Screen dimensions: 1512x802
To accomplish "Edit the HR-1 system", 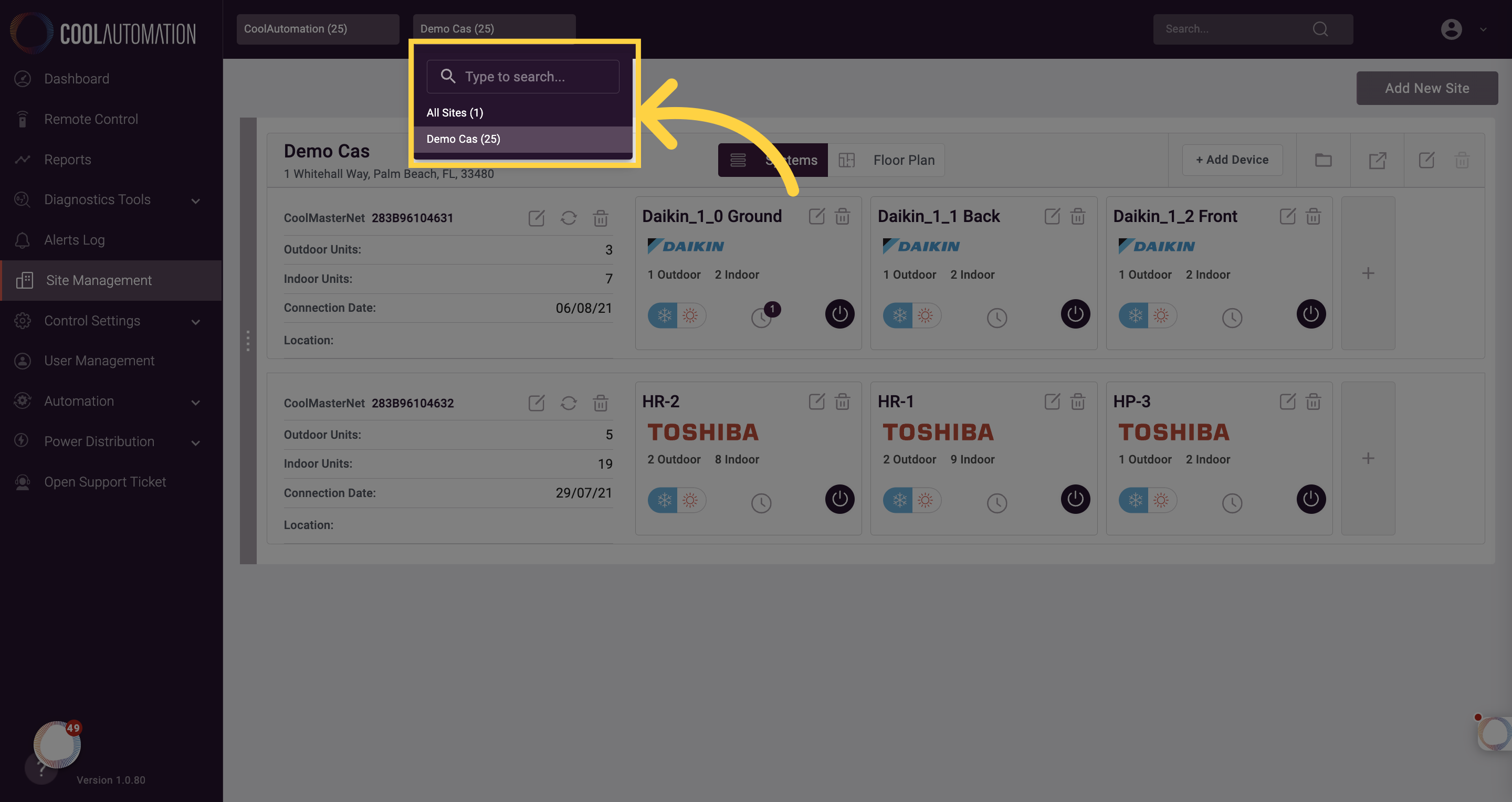I will click(x=1052, y=402).
